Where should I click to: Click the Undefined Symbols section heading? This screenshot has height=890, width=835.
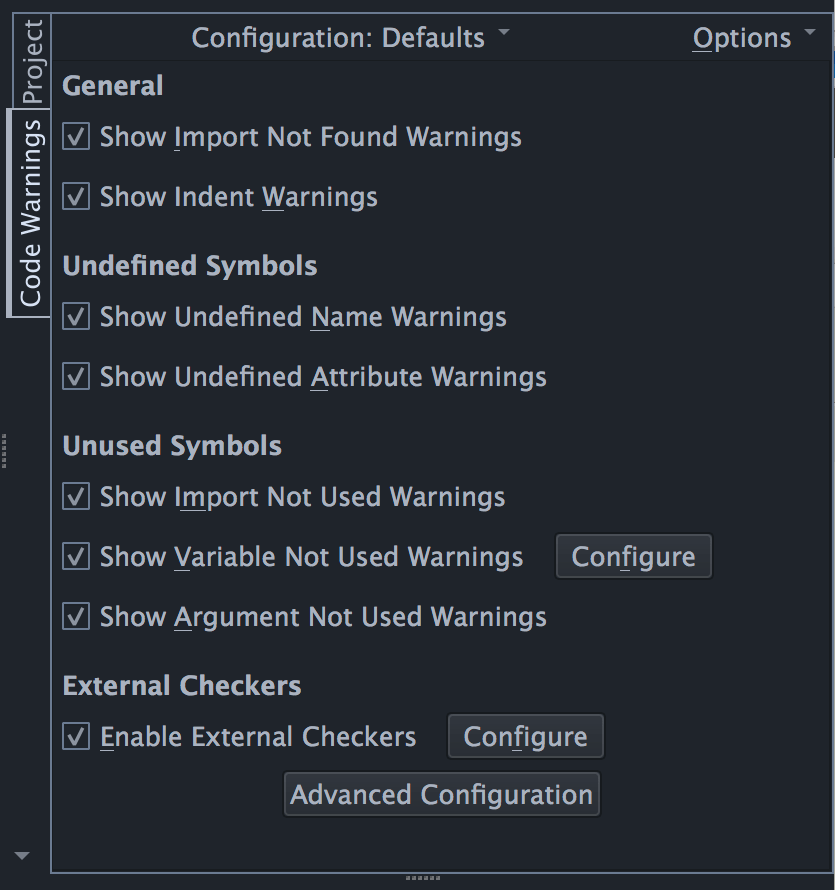tap(190, 266)
